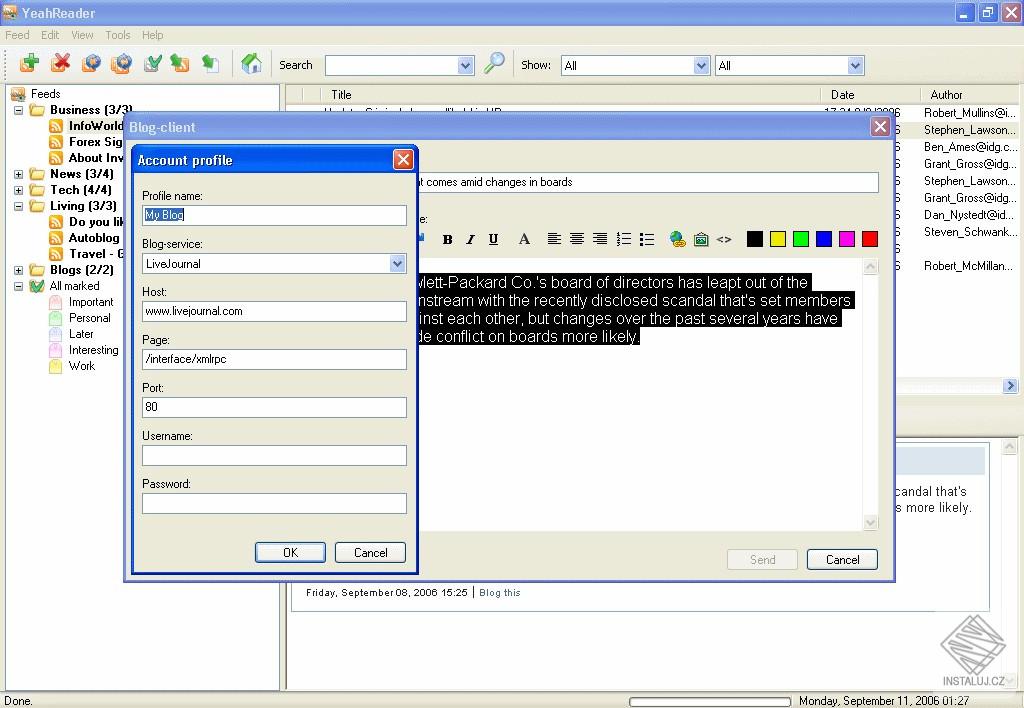
Task: Insert an image using the picture icon
Action: [x=700, y=239]
